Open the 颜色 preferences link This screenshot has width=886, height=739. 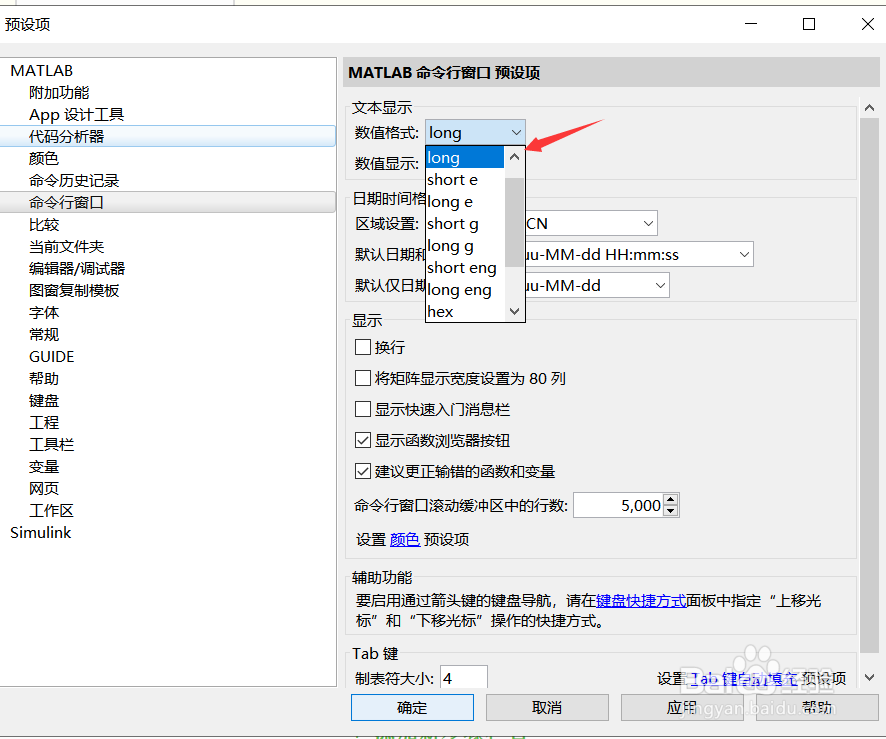[405, 540]
